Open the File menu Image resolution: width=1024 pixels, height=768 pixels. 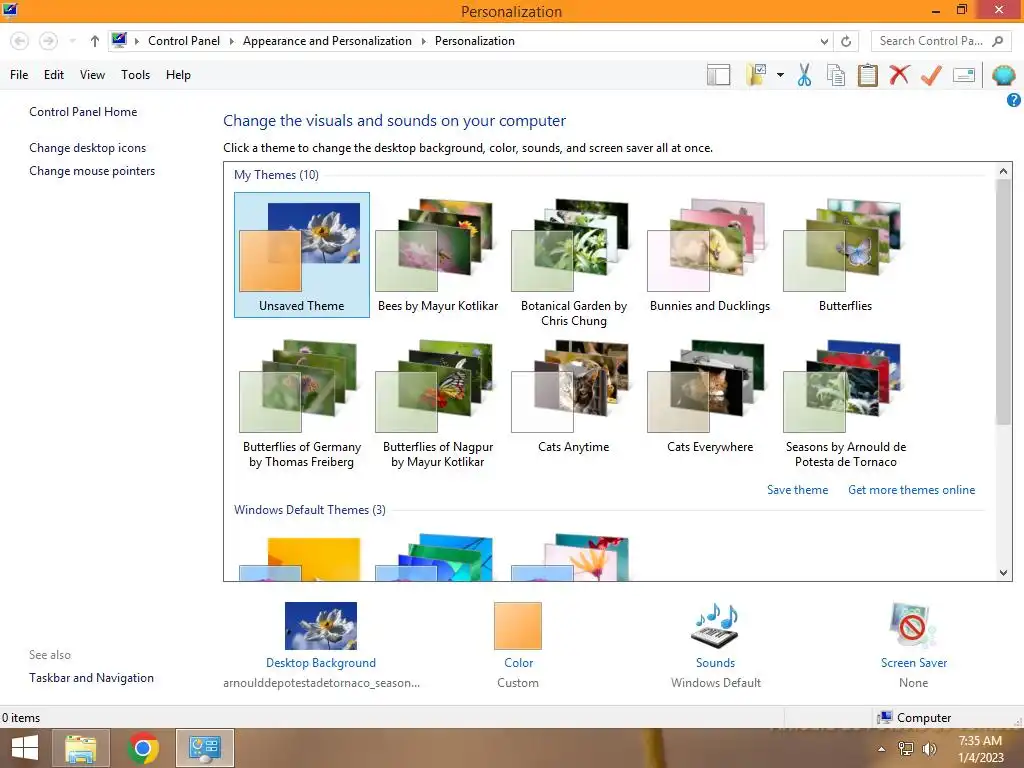(x=19, y=75)
